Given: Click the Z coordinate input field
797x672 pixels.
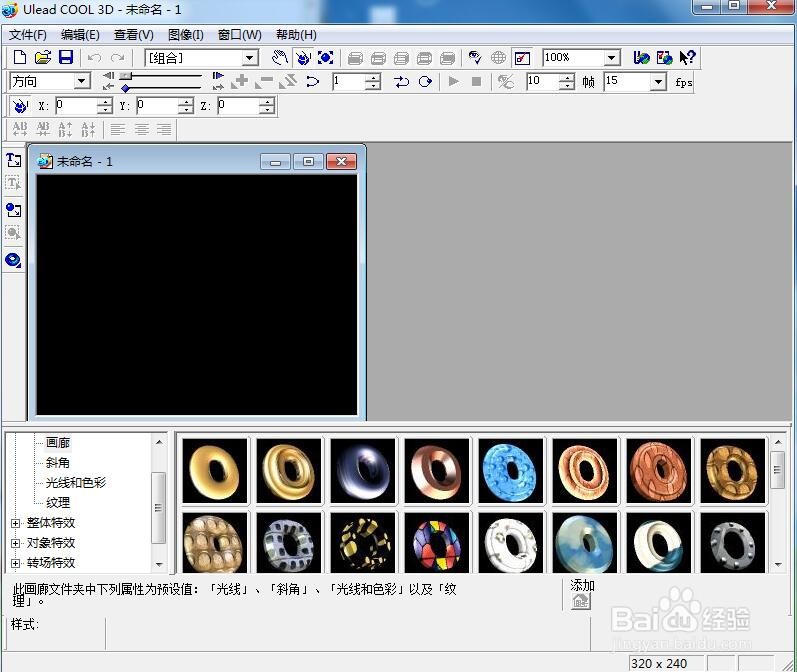Looking at the screenshot, I should tap(238, 105).
